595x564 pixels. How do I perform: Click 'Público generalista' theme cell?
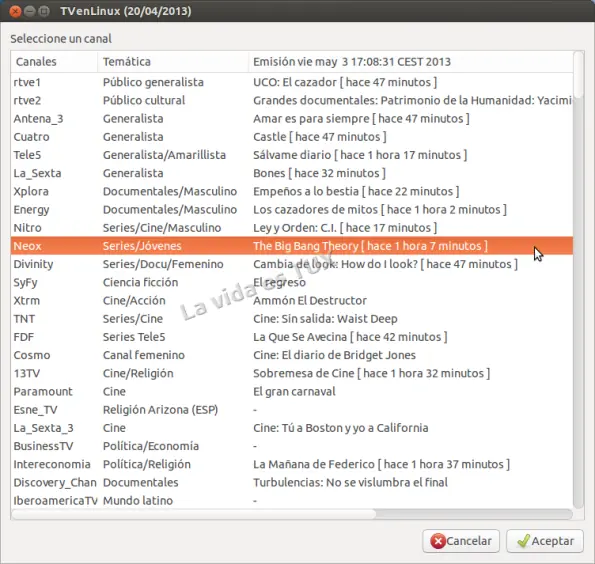pyautogui.click(x=153, y=82)
